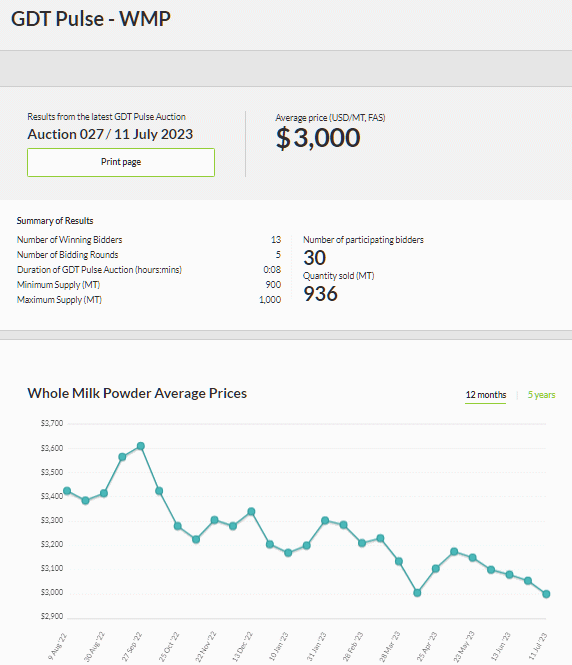Image resolution: width=572 pixels, height=665 pixels.
Task: Select the 13 Dec '22 data point
Action: 251,511
